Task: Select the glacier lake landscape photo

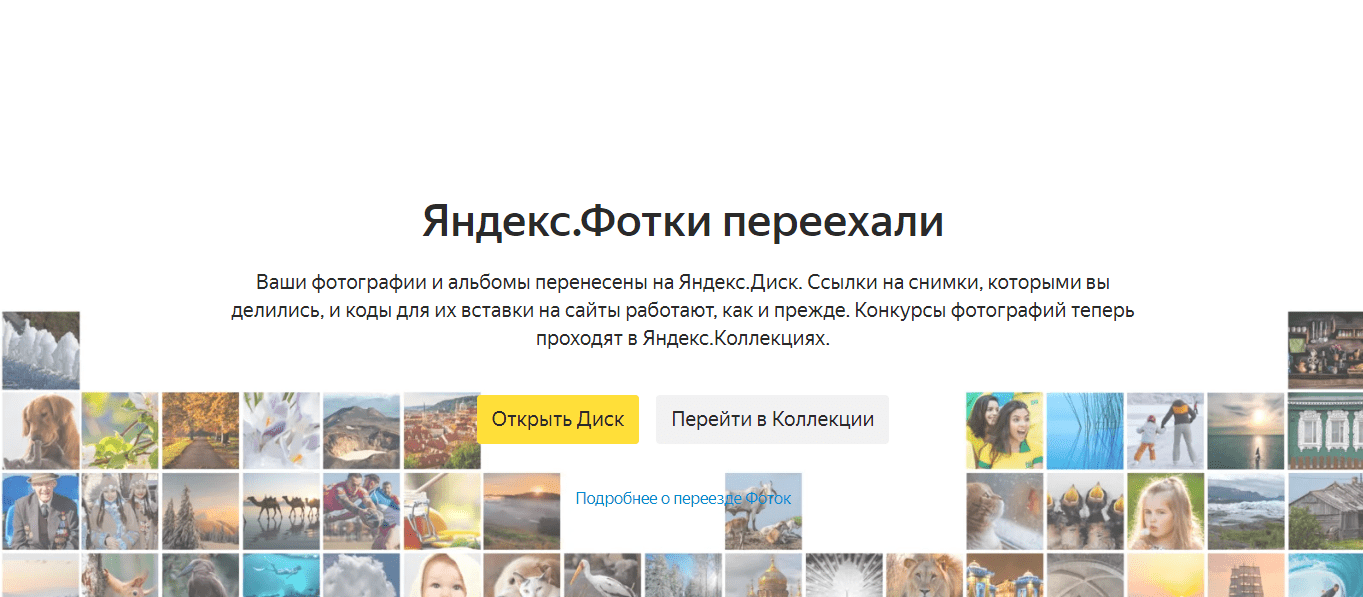Action: tap(1245, 511)
